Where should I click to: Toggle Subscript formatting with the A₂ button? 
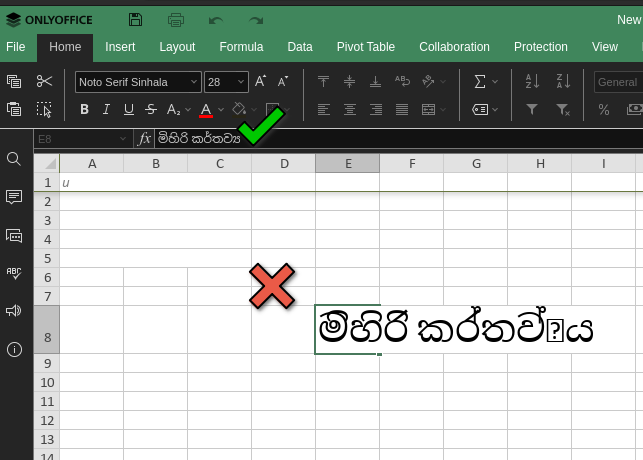coord(173,109)
